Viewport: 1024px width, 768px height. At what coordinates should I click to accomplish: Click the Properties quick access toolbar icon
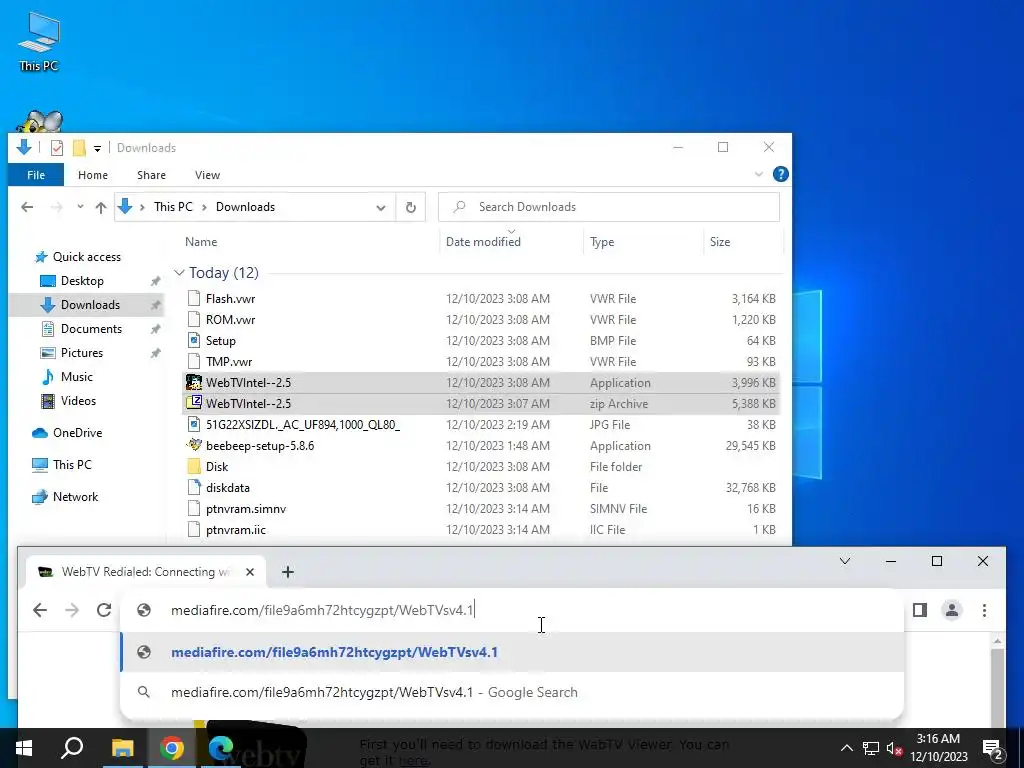tap(57, 148)
